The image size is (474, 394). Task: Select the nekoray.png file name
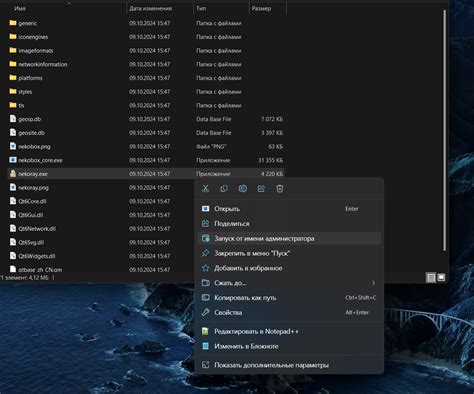pyautogui.click(x=33, y=188)
